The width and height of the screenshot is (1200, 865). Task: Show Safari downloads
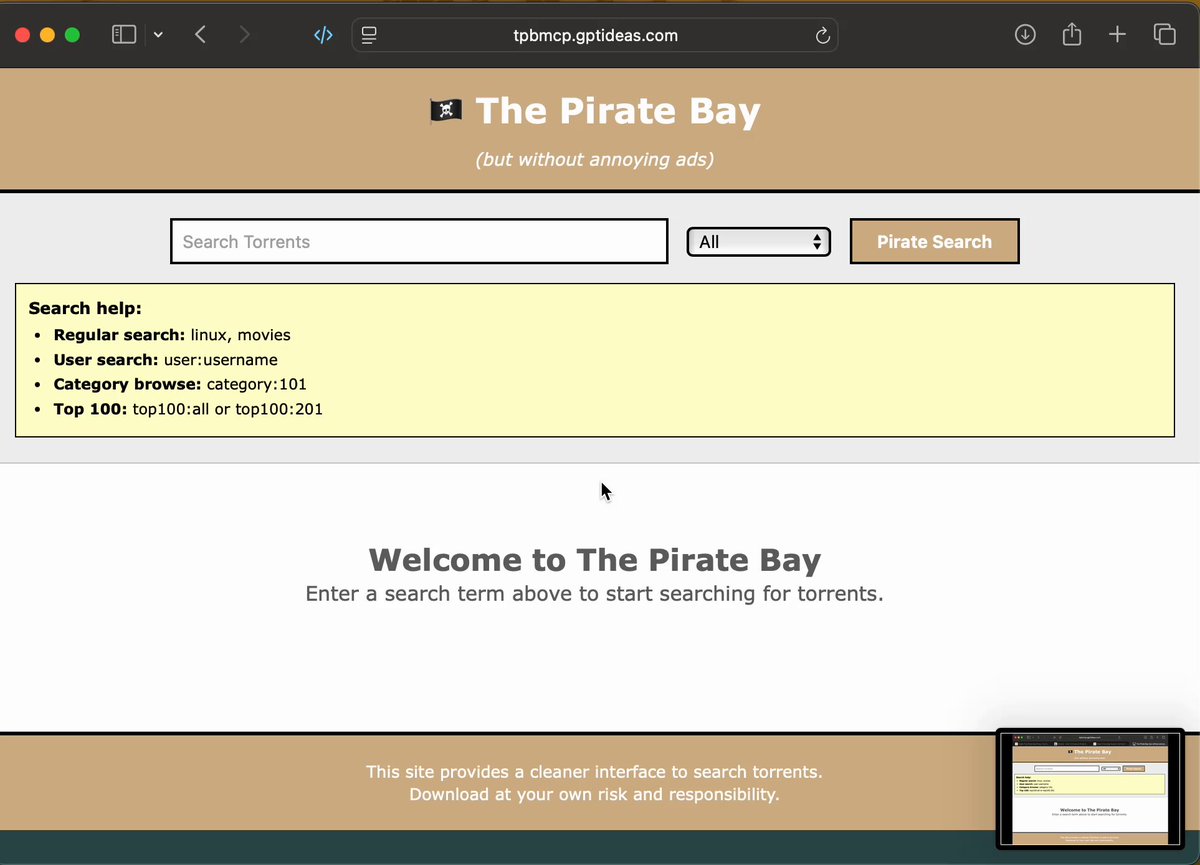pyautogui.click(x=1025, y=35)
